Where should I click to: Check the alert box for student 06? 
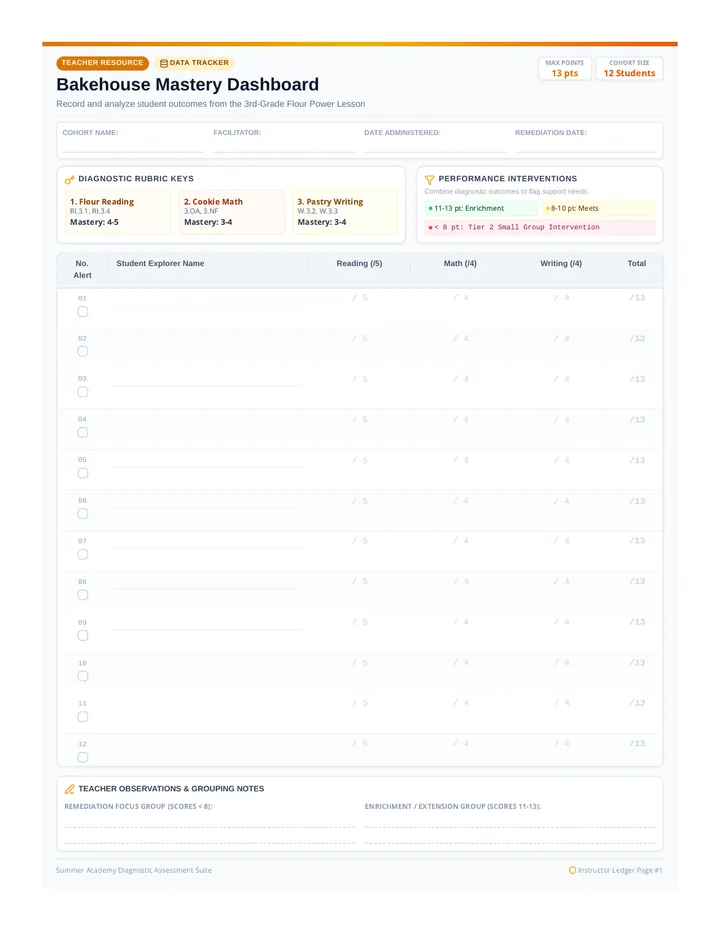click(x=83, y=514)
